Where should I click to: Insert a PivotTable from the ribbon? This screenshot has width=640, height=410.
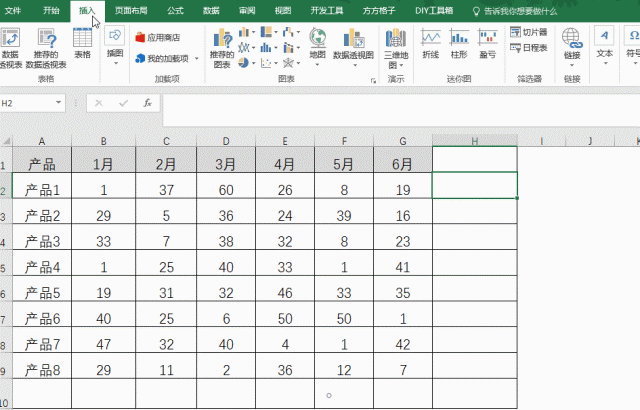click(x=10, y=48)
